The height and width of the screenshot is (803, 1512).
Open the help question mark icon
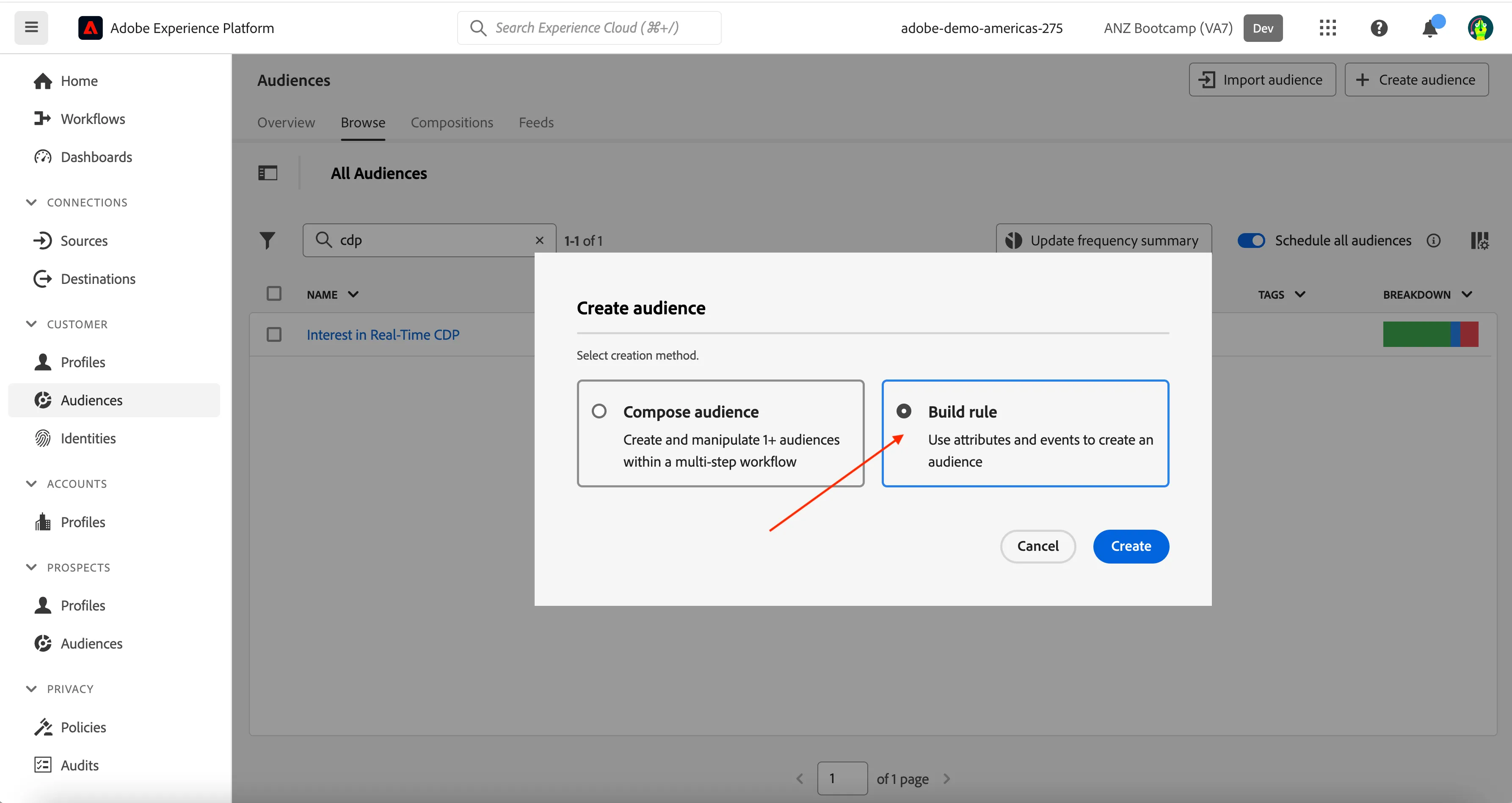click(x=1378, y=27)
